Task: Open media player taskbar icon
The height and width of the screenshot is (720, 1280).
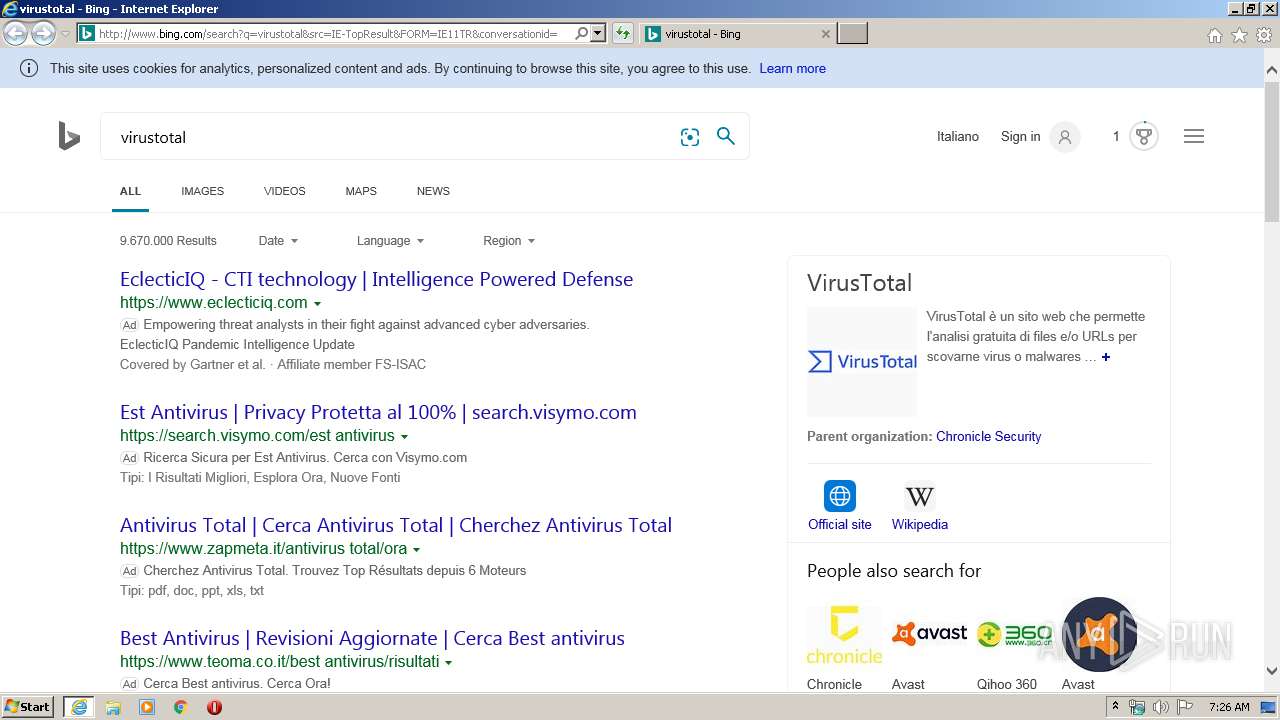Action: (x=147, y=707)
